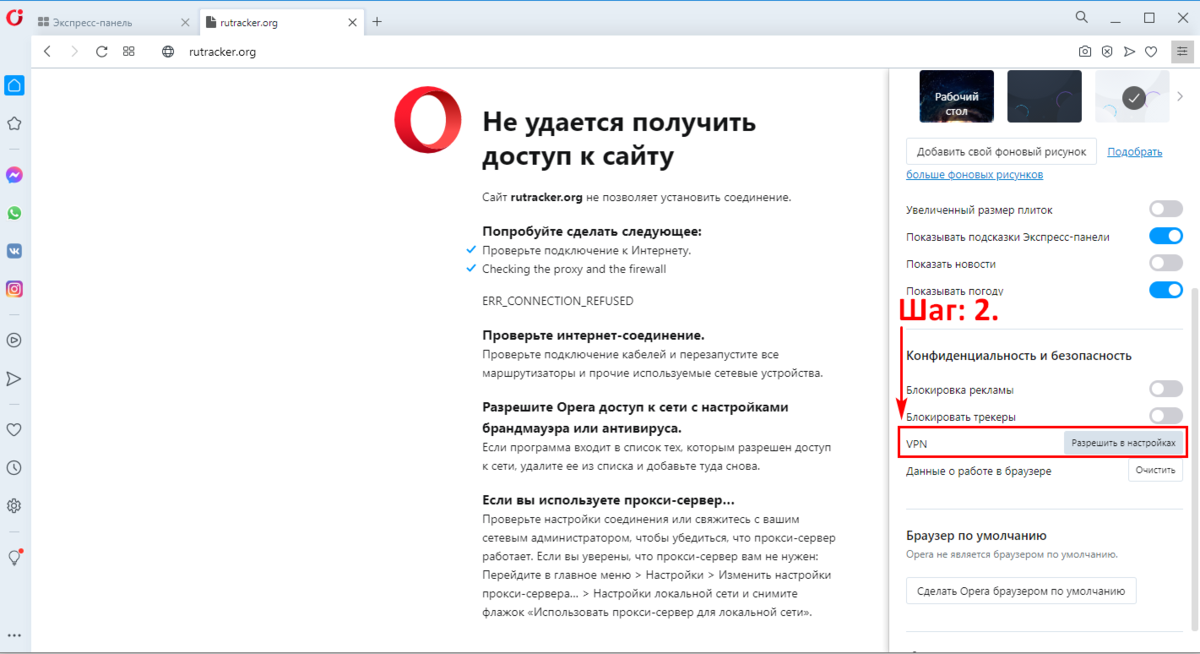The height and width of the screenshot is (654, 1200).
Task: Open Settings gear in the sidebar
Action: pyautogui.click(x=14, y=506)
